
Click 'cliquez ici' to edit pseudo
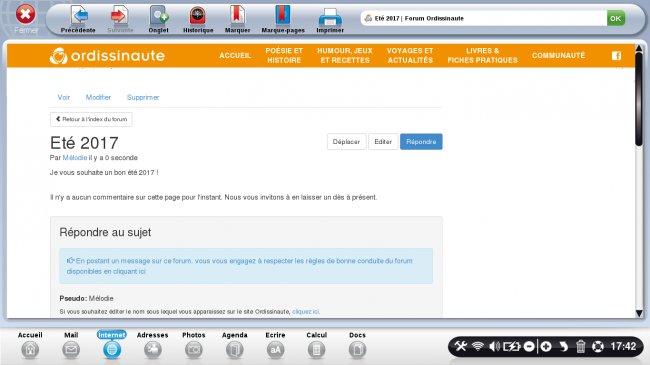pos(306,312)
